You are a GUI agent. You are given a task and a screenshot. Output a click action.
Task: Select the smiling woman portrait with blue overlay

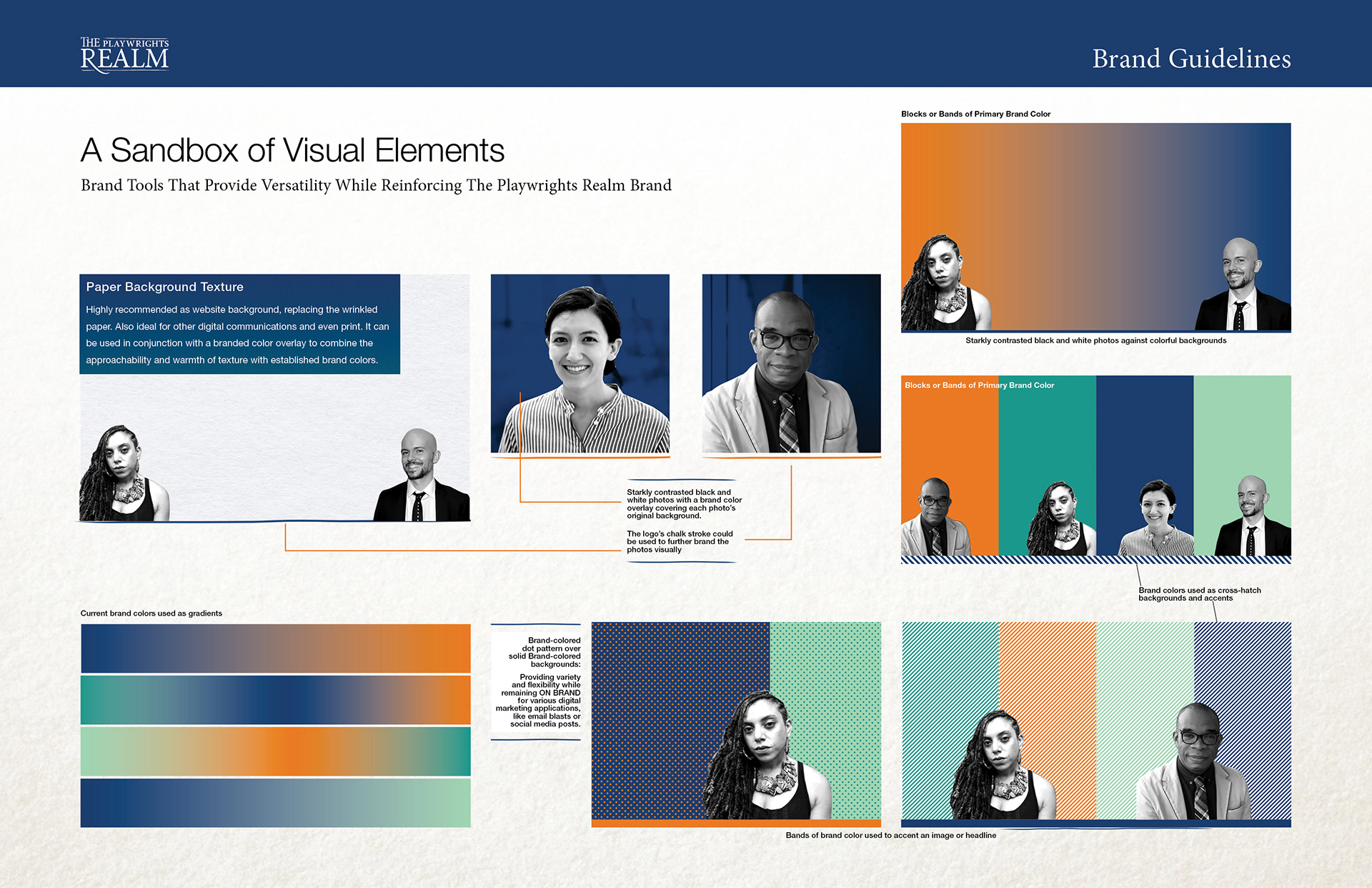[580, 363]
